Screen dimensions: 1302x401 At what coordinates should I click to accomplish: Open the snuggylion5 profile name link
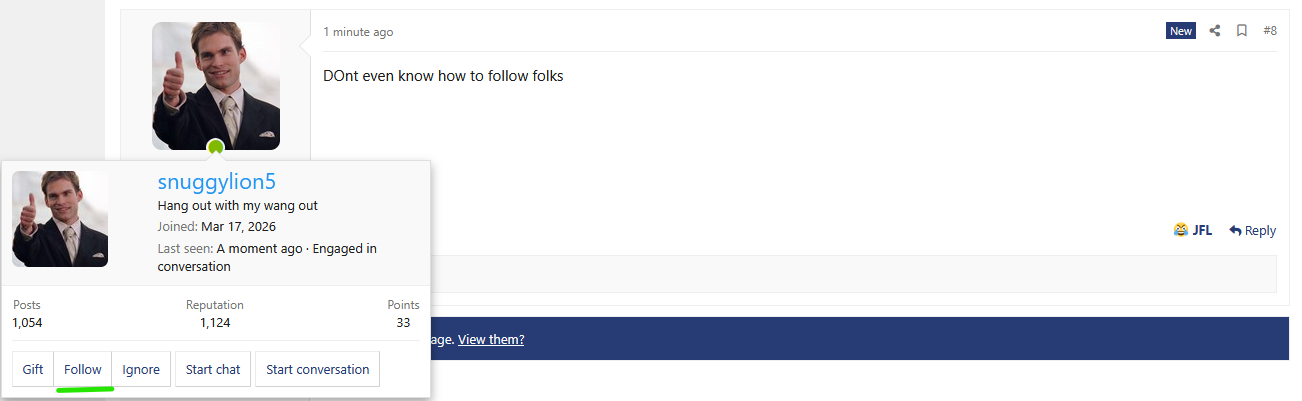[x=216, y=182]
